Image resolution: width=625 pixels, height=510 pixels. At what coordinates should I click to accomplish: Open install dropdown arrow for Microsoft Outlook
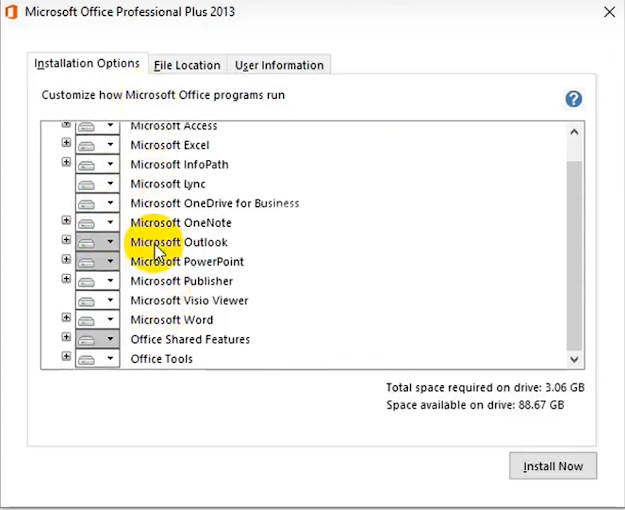110,242
